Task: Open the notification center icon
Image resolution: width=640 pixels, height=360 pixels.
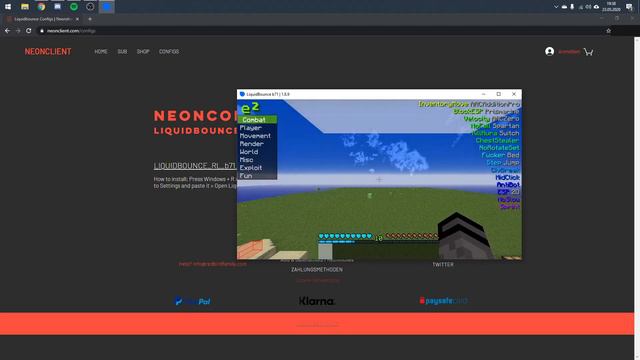Action: (x=629, y=7)
